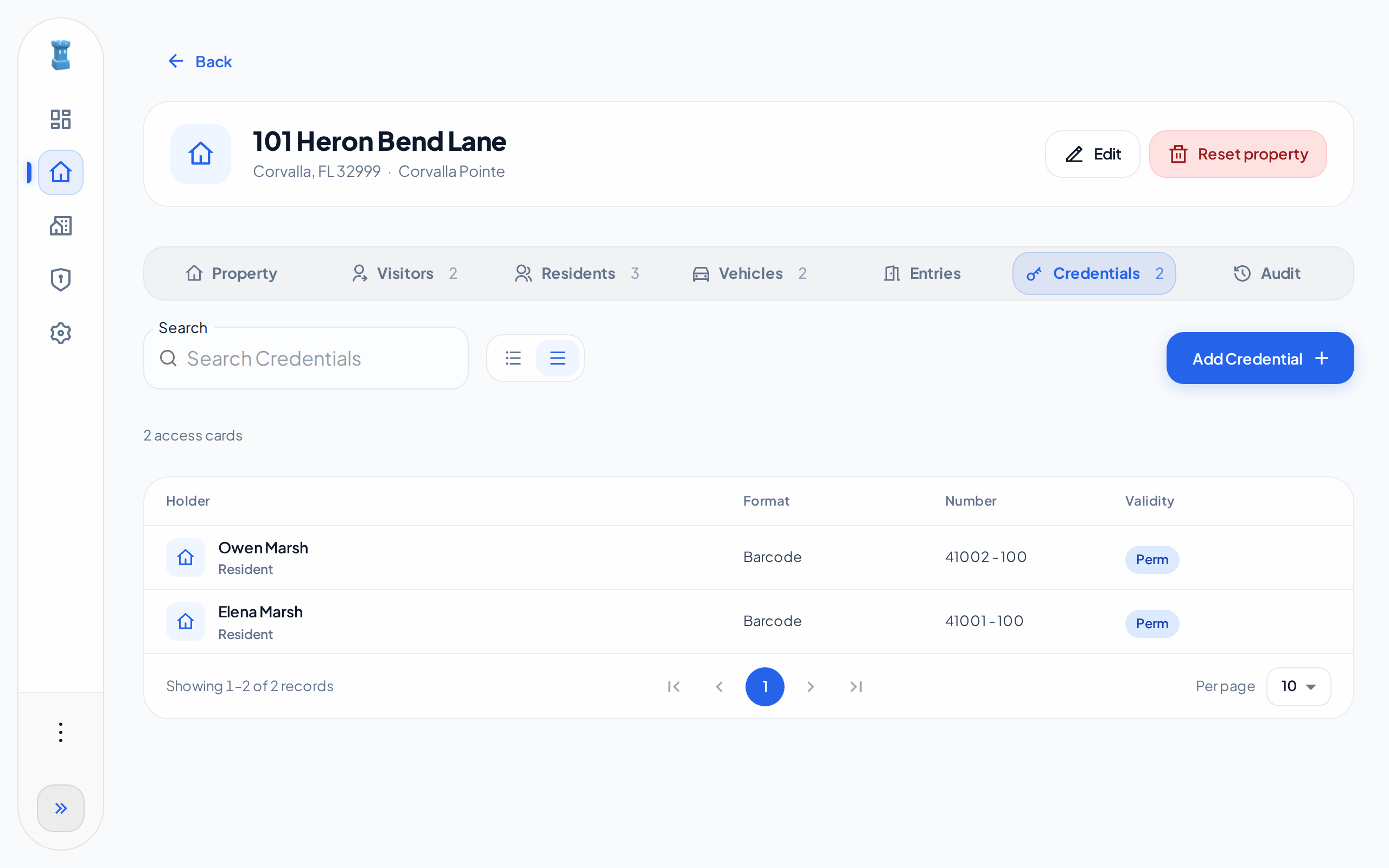Image resolution: width=1389 pixels, height=868 pixels.
Task: Click the Edit button
Action: (x=1092, y=154)
